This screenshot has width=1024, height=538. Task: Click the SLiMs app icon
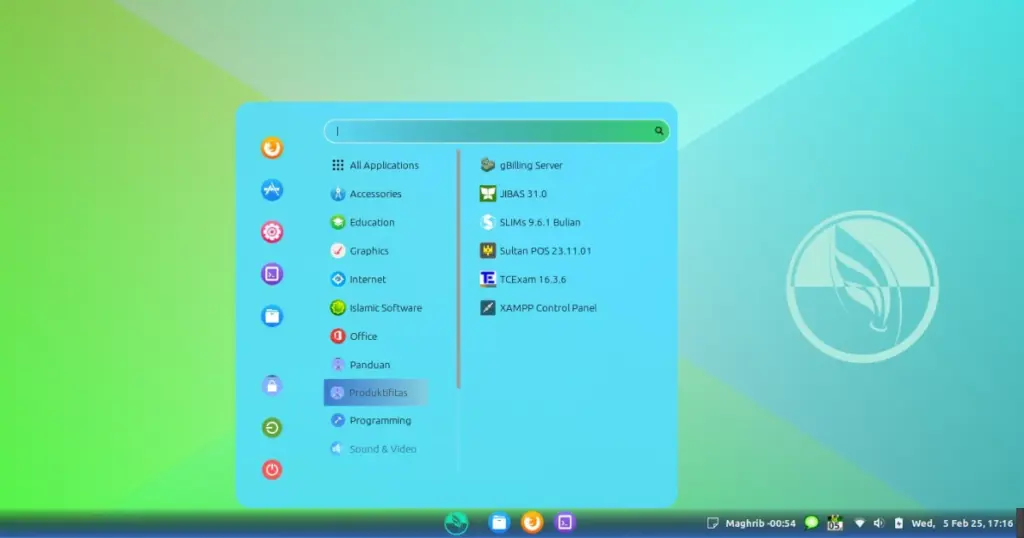488,223
